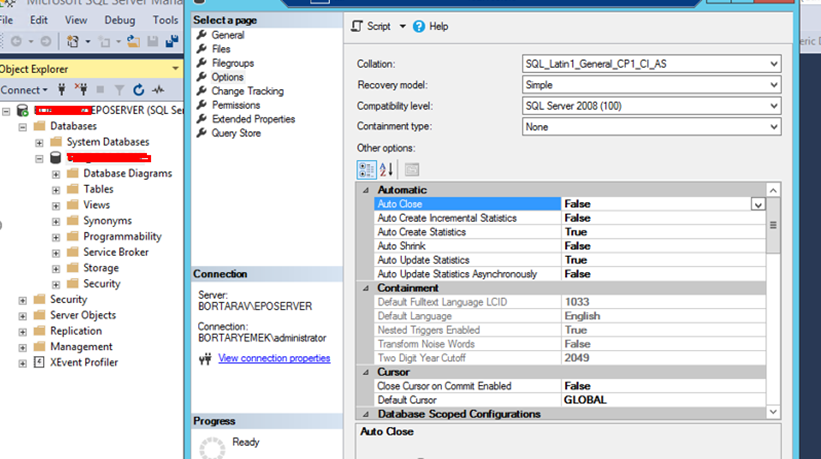Click the Alphabetical sort icon

tap(388, 169)
